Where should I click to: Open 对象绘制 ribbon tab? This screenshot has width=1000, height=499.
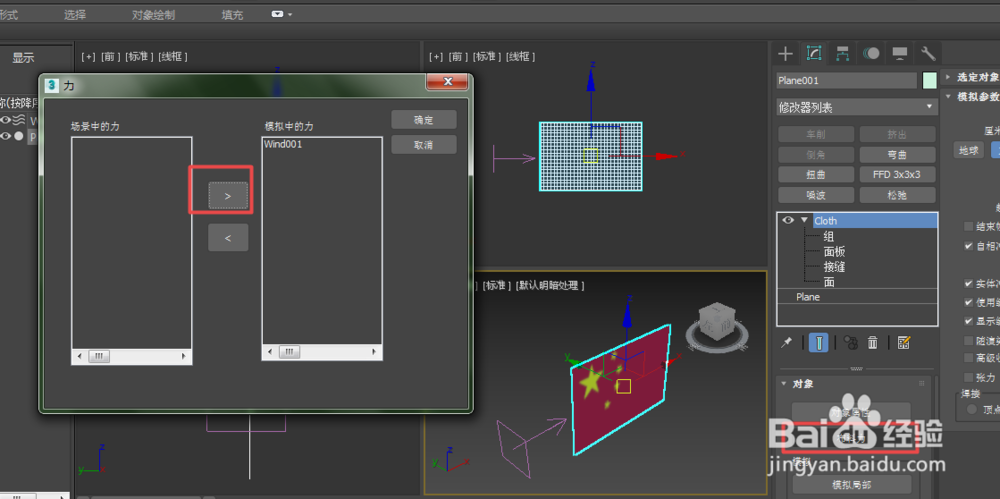click(153, 15)
